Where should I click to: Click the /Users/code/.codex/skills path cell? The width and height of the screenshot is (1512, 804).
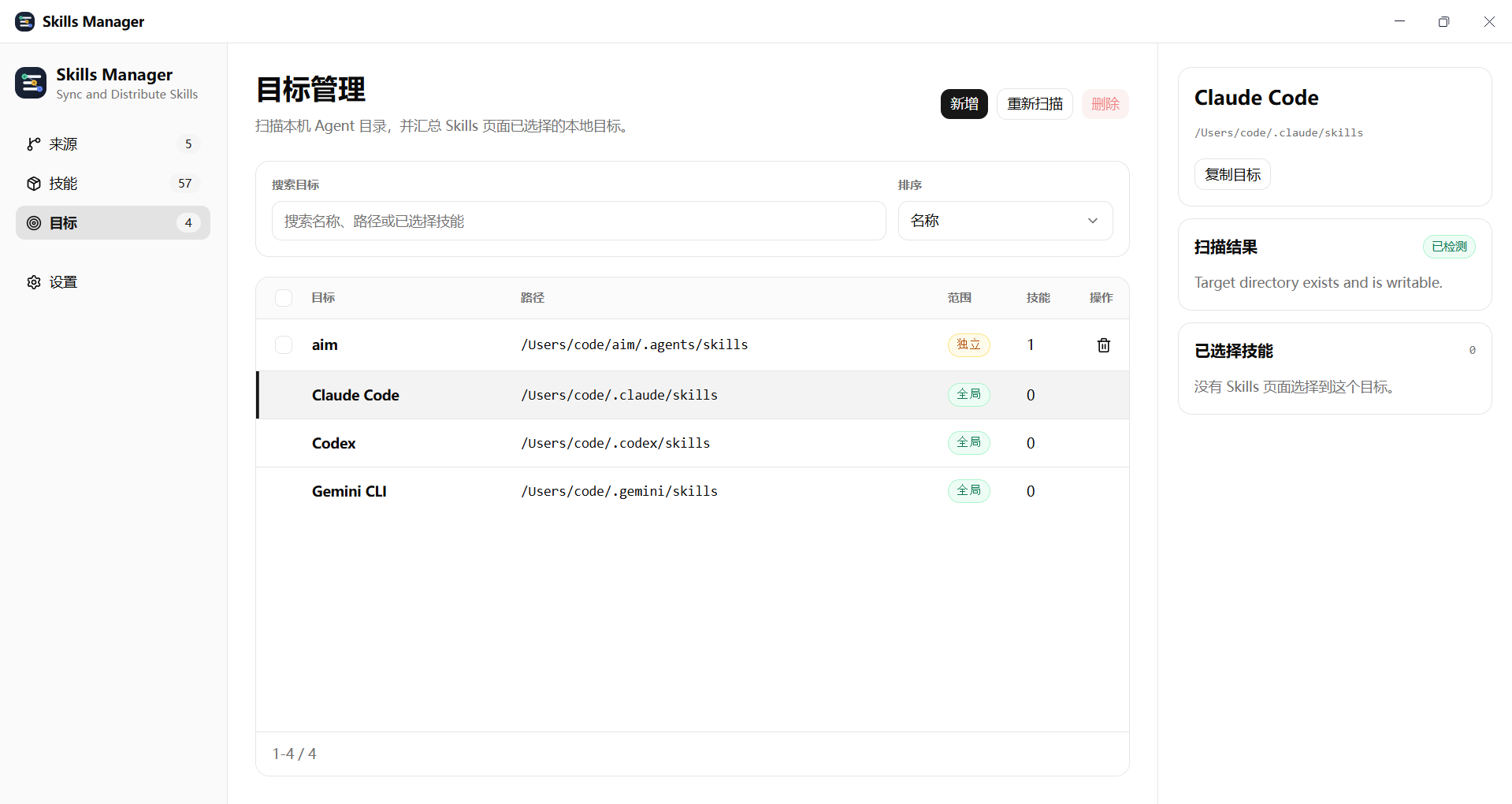point(615,443)
